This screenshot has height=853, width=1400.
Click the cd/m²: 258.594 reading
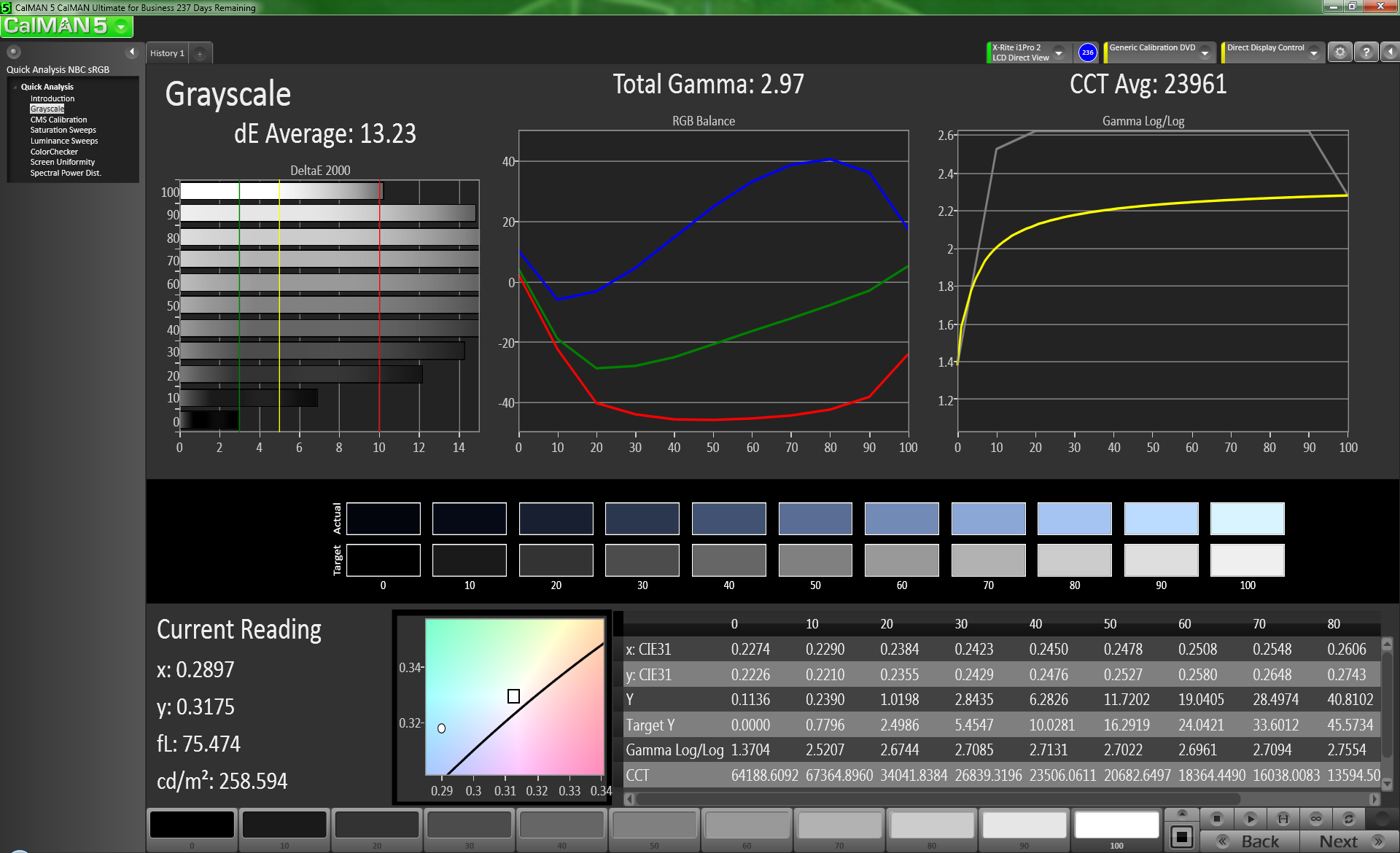pos(222,781)
